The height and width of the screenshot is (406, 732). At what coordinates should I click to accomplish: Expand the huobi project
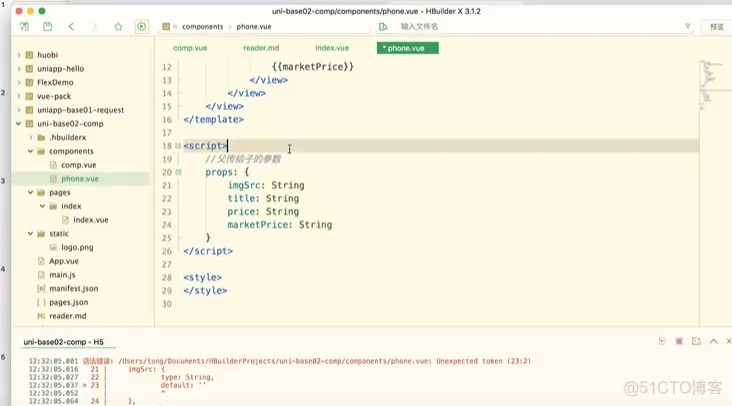point(19,55)
